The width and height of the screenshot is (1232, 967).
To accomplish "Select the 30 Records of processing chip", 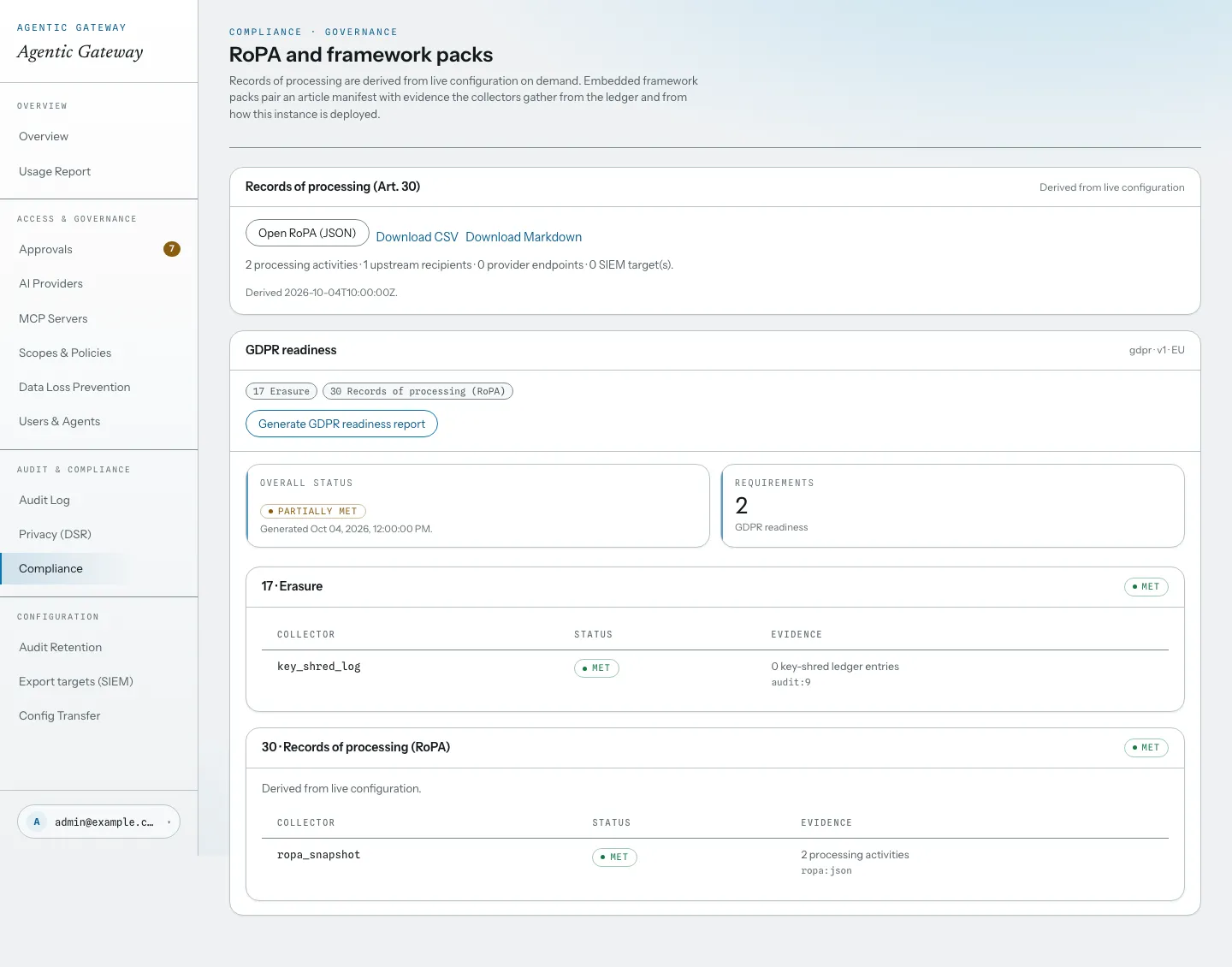I will 418,391.
